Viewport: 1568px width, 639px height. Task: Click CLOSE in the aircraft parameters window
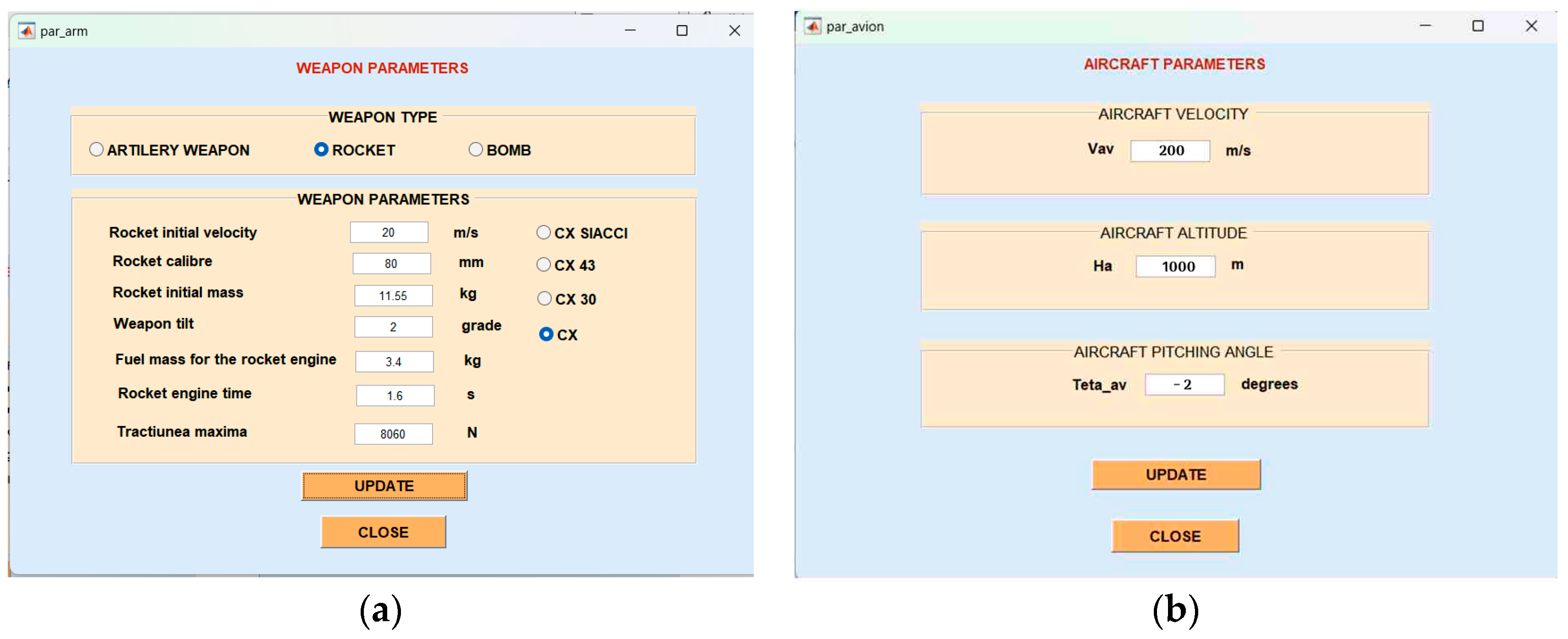[1175, 536]
